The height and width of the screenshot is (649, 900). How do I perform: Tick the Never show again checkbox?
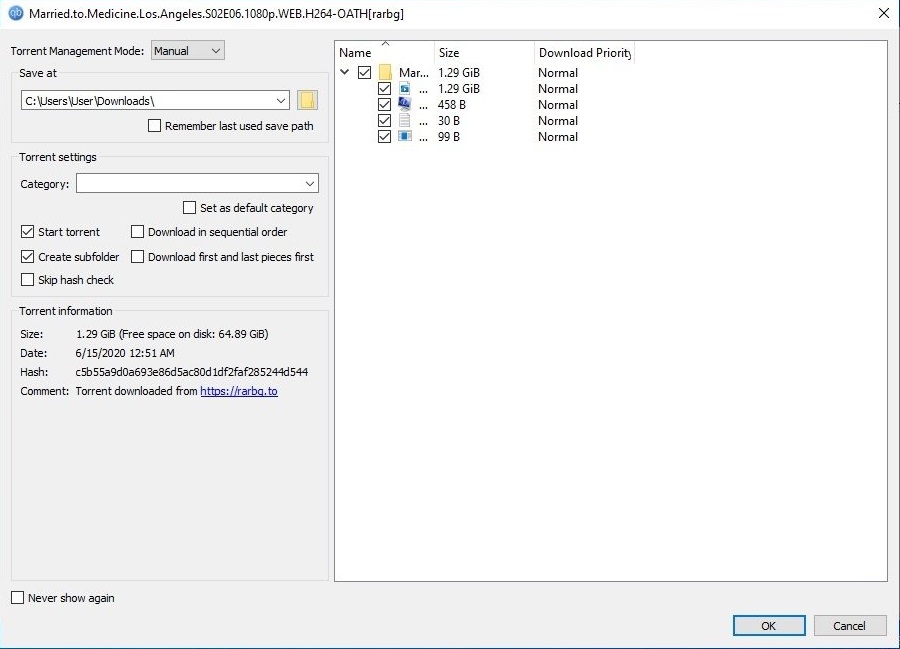[18, 598]
